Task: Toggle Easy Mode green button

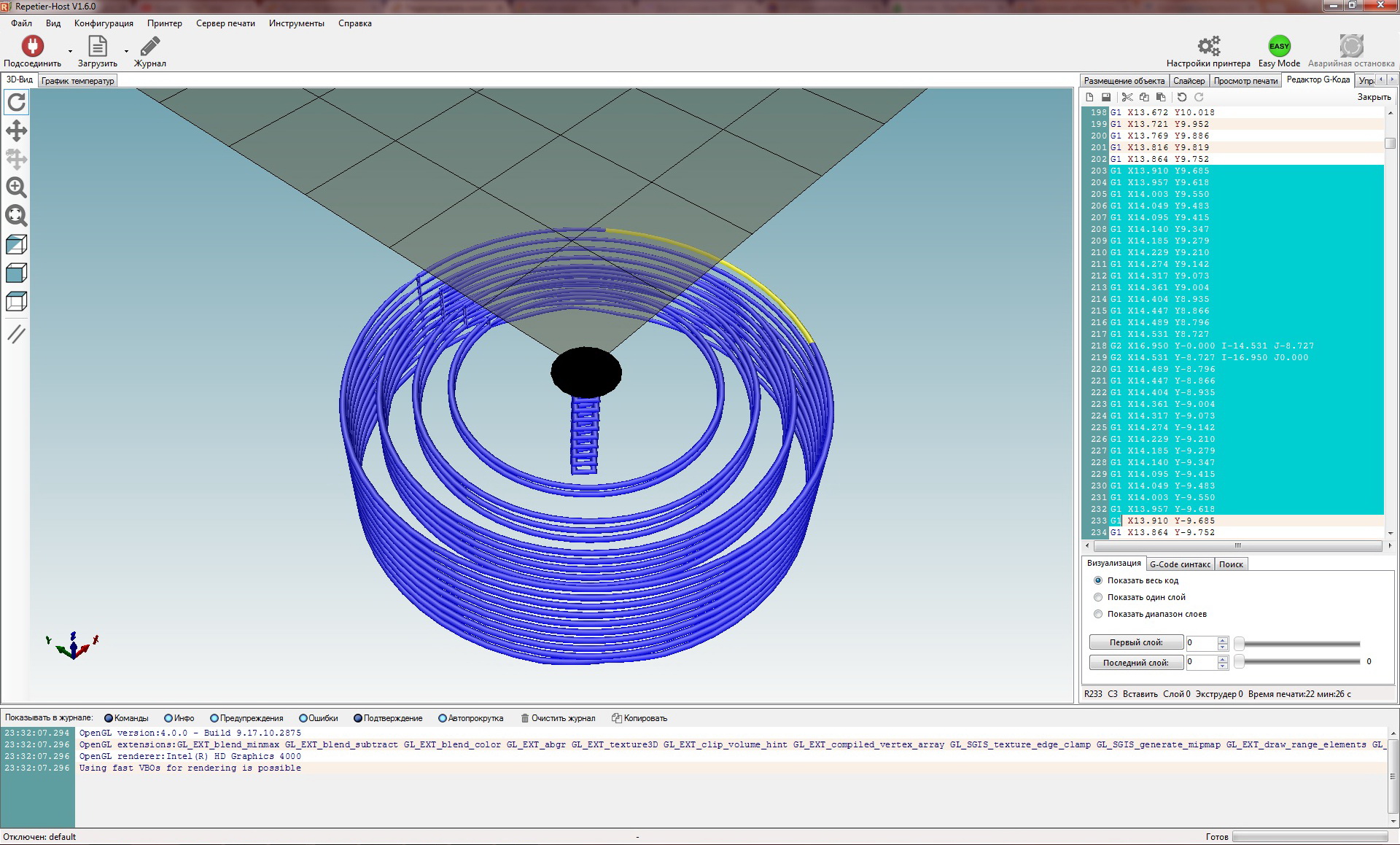Action: [x=1279, y=47]
